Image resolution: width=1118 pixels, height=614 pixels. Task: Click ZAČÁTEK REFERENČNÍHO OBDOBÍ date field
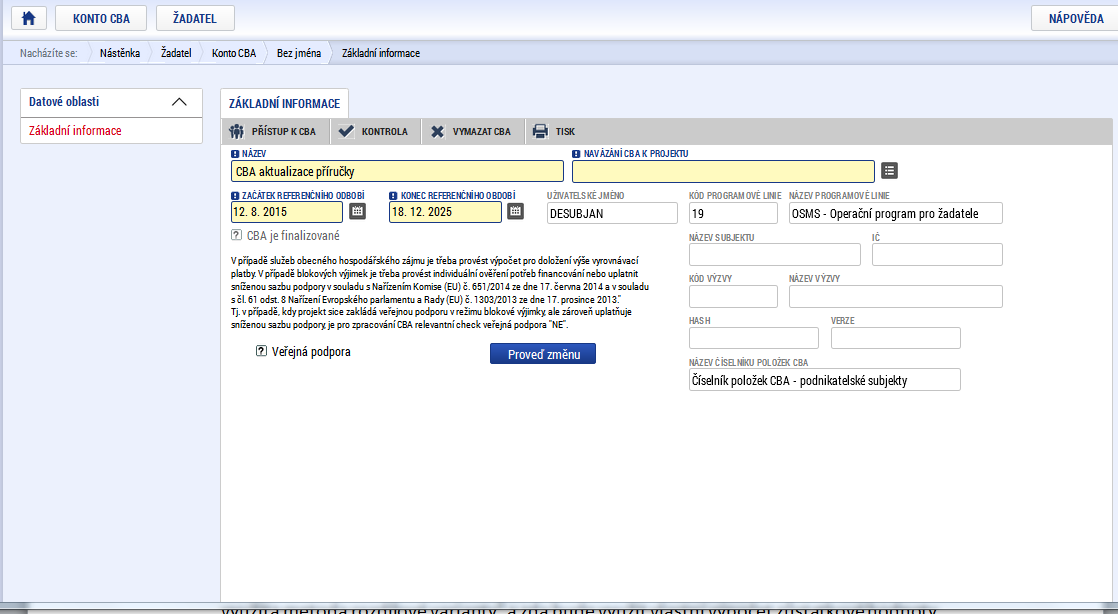click(x=287, y=212)
